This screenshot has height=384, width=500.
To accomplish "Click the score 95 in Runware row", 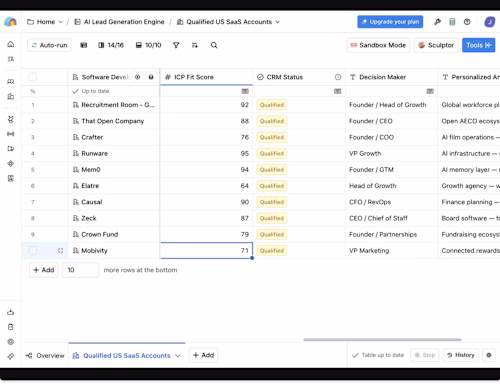I will coord(245,153).
